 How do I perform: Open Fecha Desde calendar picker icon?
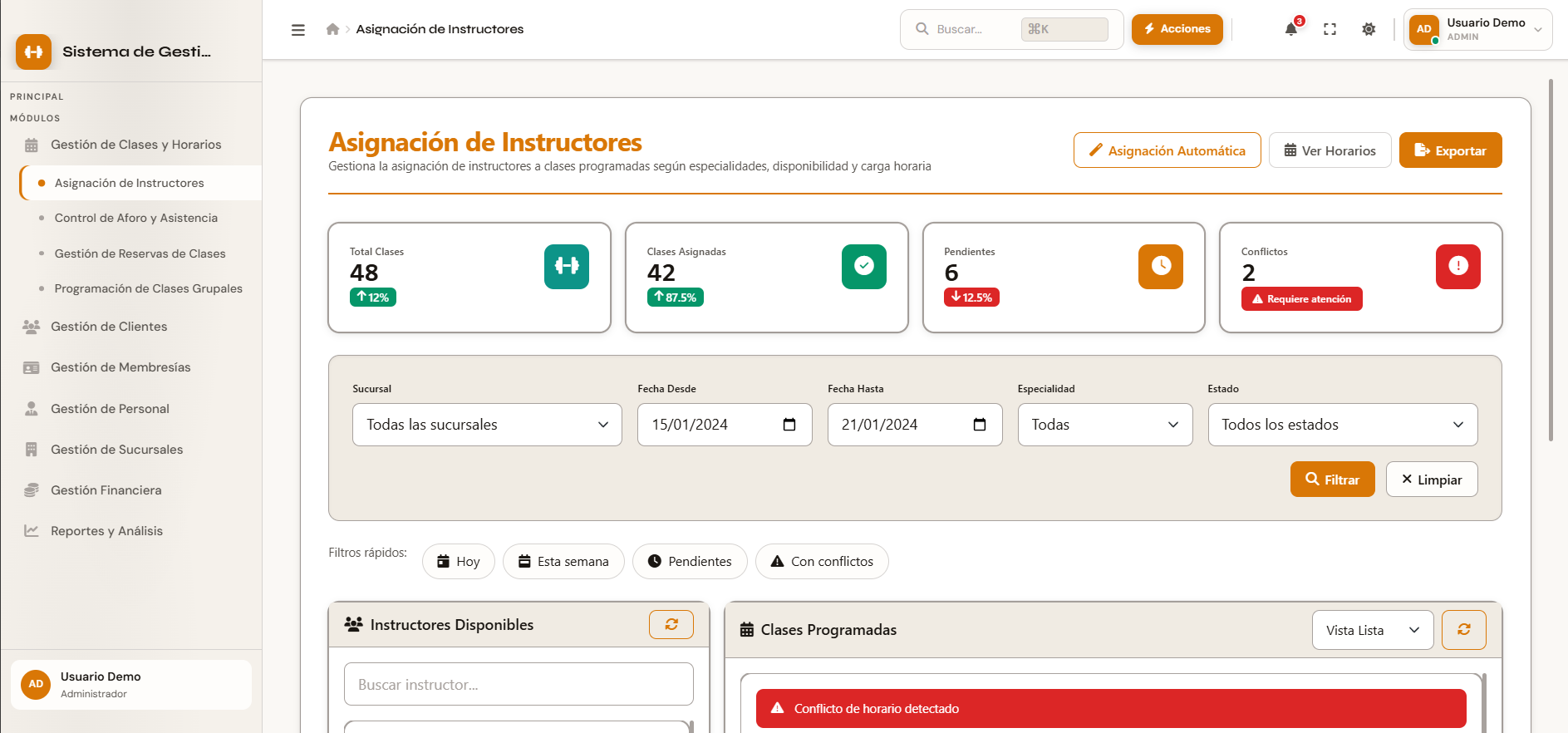coord(789,425)
